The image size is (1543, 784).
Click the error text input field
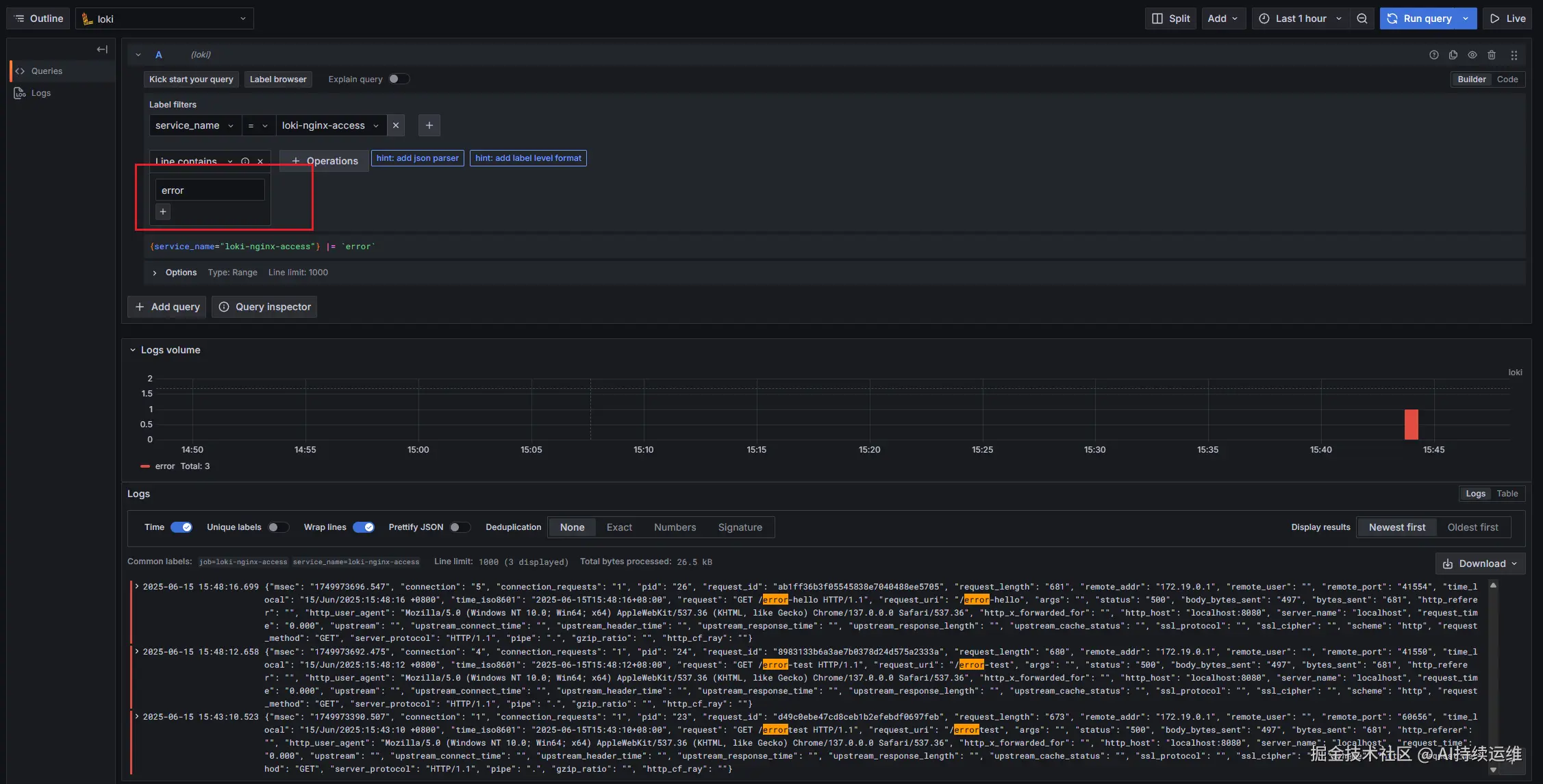pos(209,190)
